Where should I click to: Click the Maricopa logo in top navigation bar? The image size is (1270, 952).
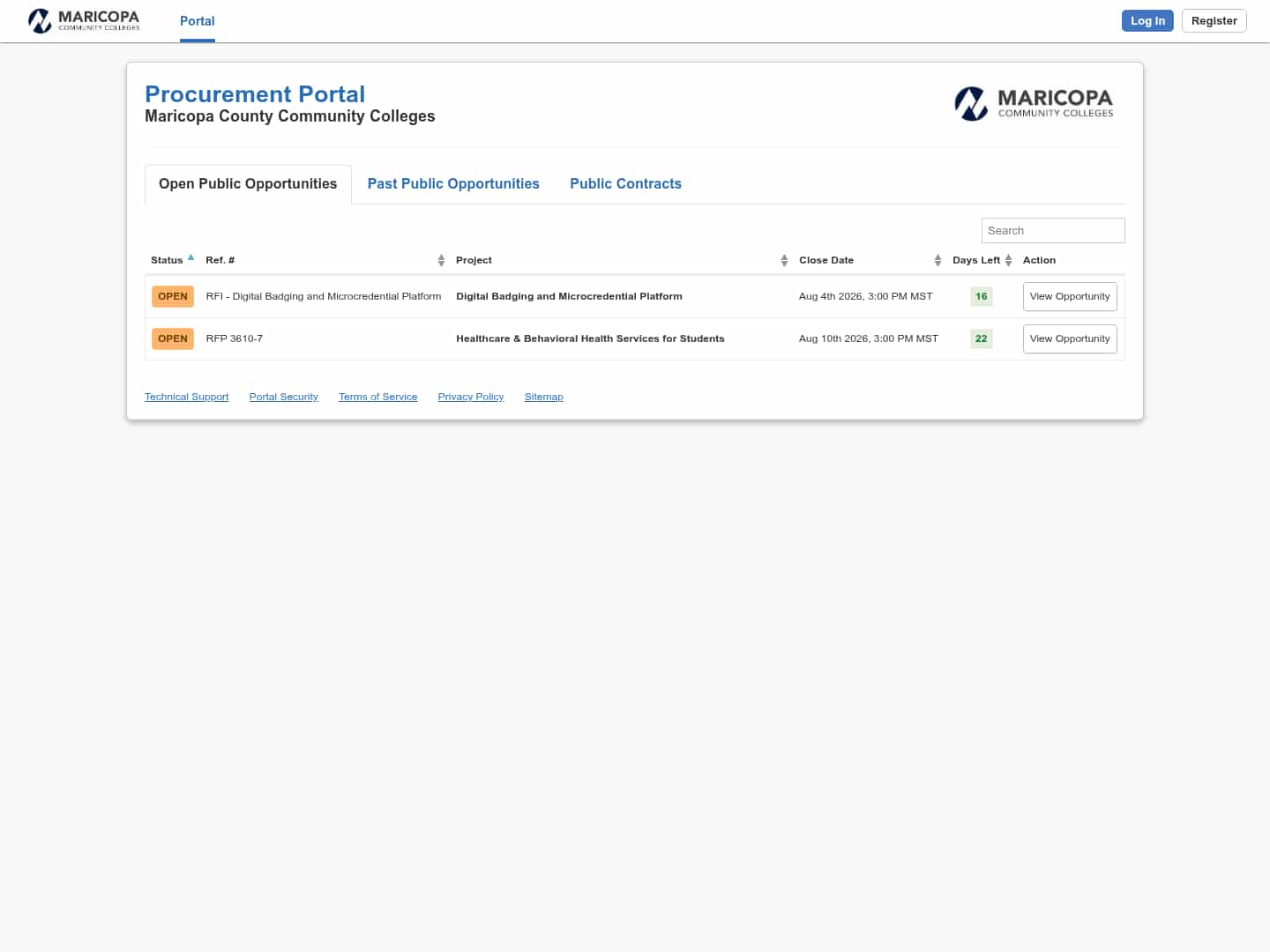coord(84,20)
